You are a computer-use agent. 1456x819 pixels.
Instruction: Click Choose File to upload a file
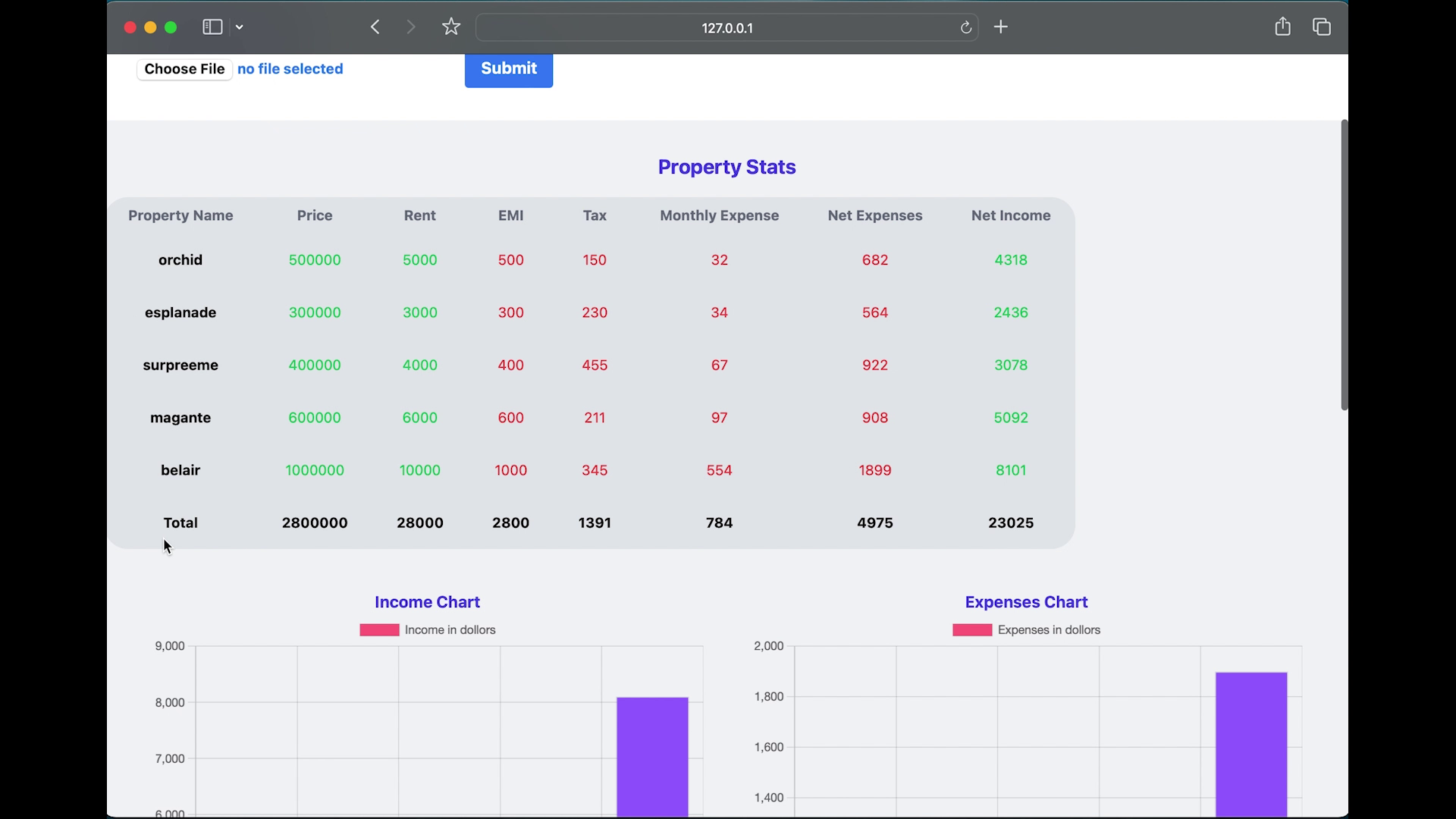pyautogui.click(x=184, y=68)
